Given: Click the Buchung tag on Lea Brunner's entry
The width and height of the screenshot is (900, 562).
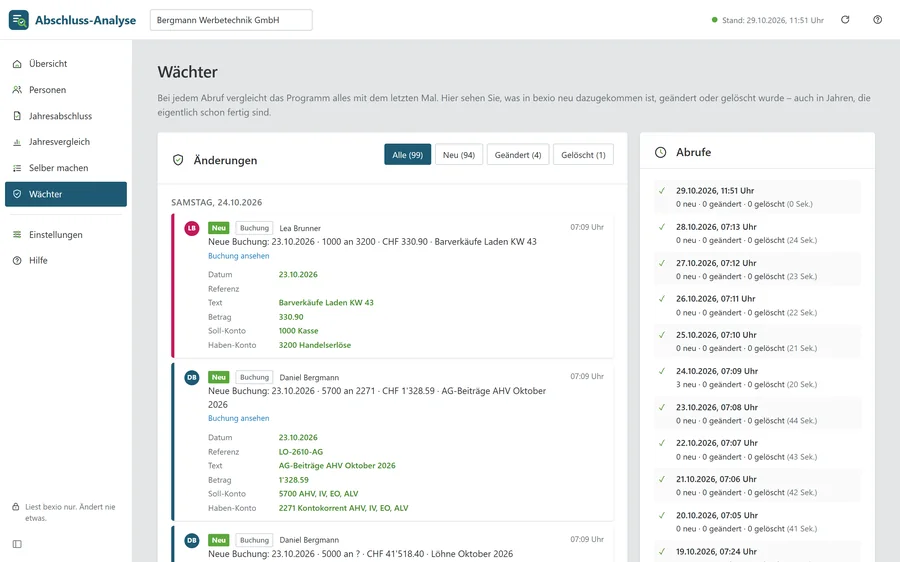Looking at the screenshot, I should [254, 228].
